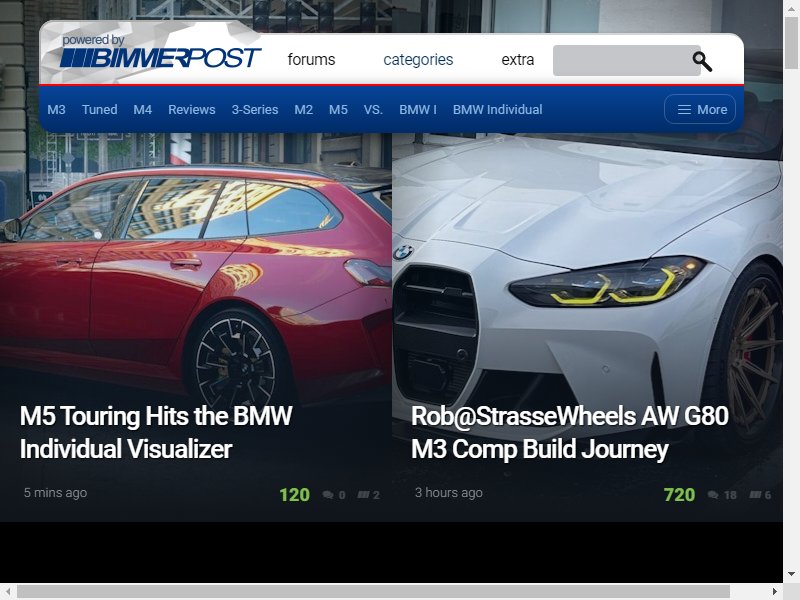Open the BMW I category

coord(418,110)
